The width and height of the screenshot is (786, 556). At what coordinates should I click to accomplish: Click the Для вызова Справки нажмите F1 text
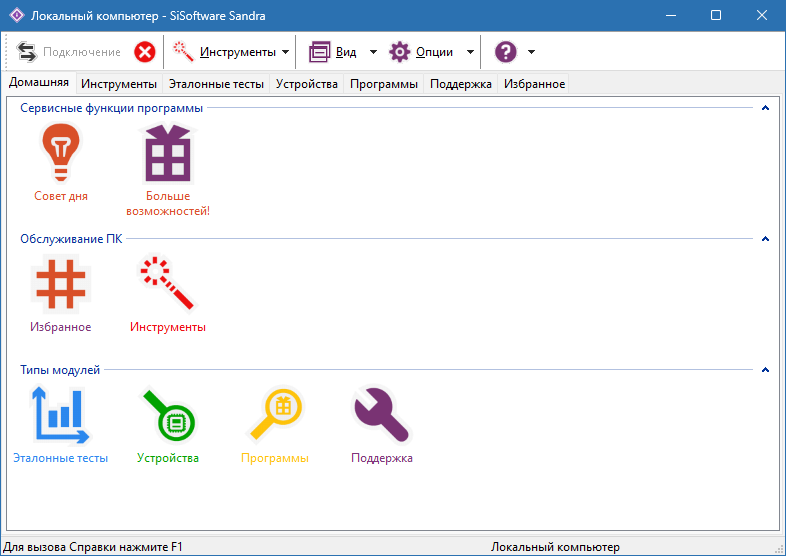(93, 547)
